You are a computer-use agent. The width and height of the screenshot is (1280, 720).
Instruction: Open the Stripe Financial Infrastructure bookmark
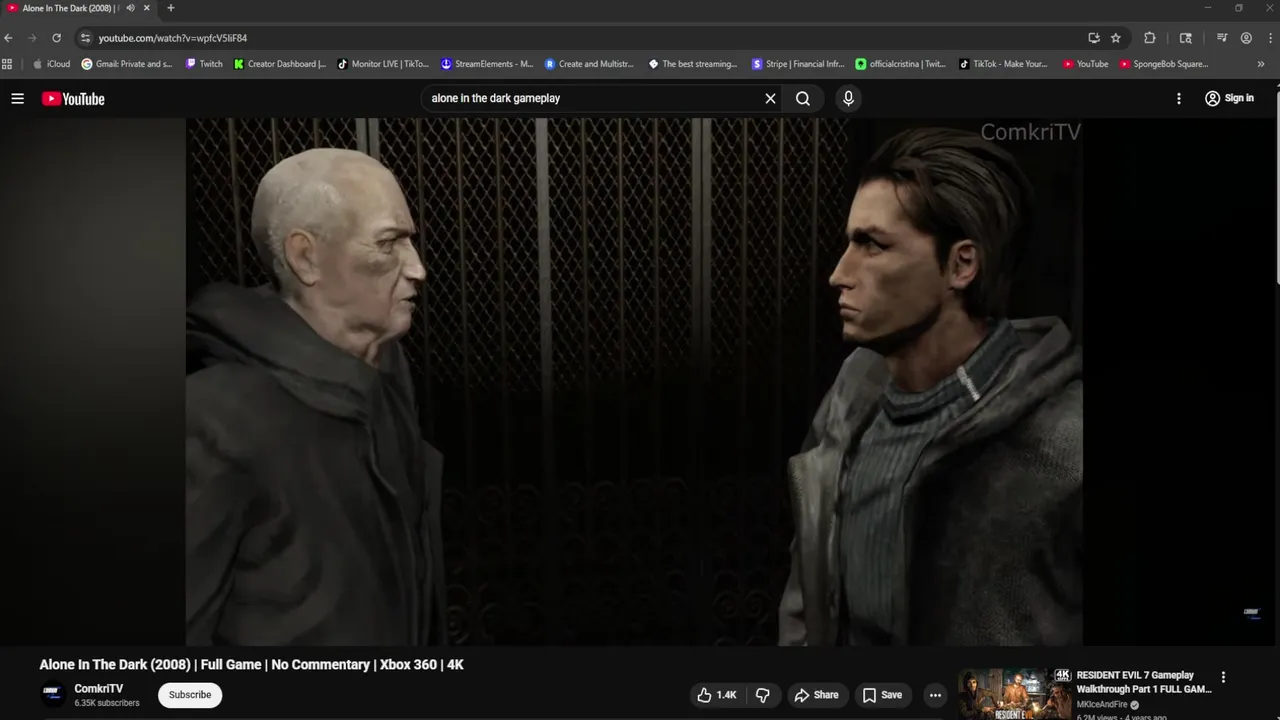(798, 64)
